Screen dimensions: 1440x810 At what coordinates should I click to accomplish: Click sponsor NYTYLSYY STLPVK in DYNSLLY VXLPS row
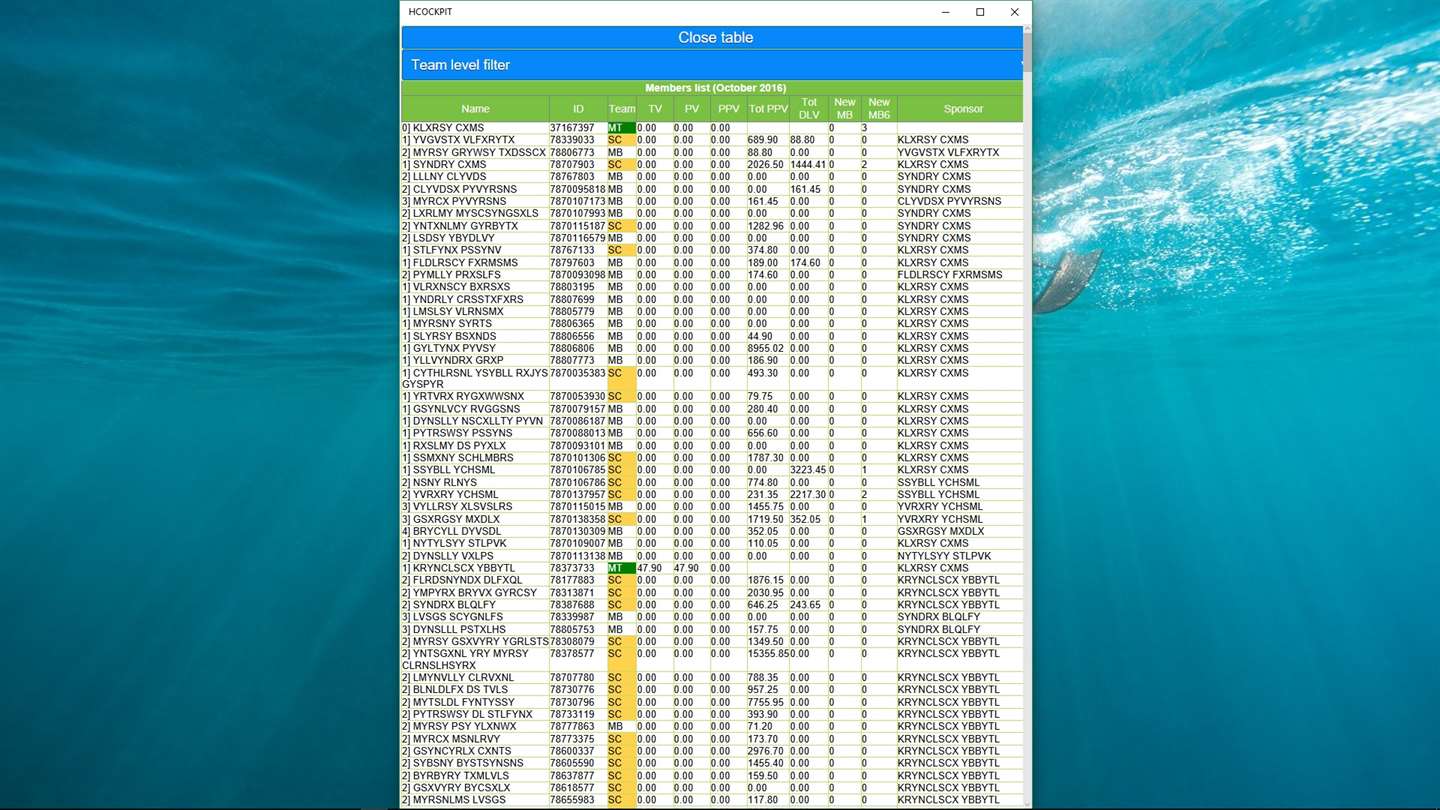[x=945, y=556]
